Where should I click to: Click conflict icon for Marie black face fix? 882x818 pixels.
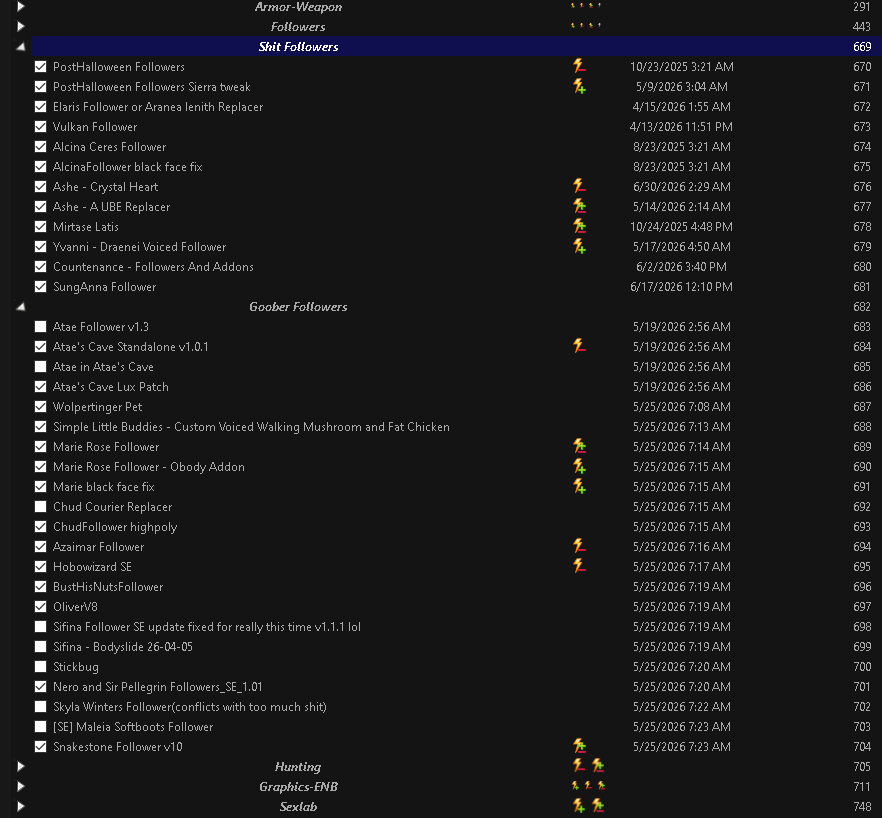coord(579,487)
